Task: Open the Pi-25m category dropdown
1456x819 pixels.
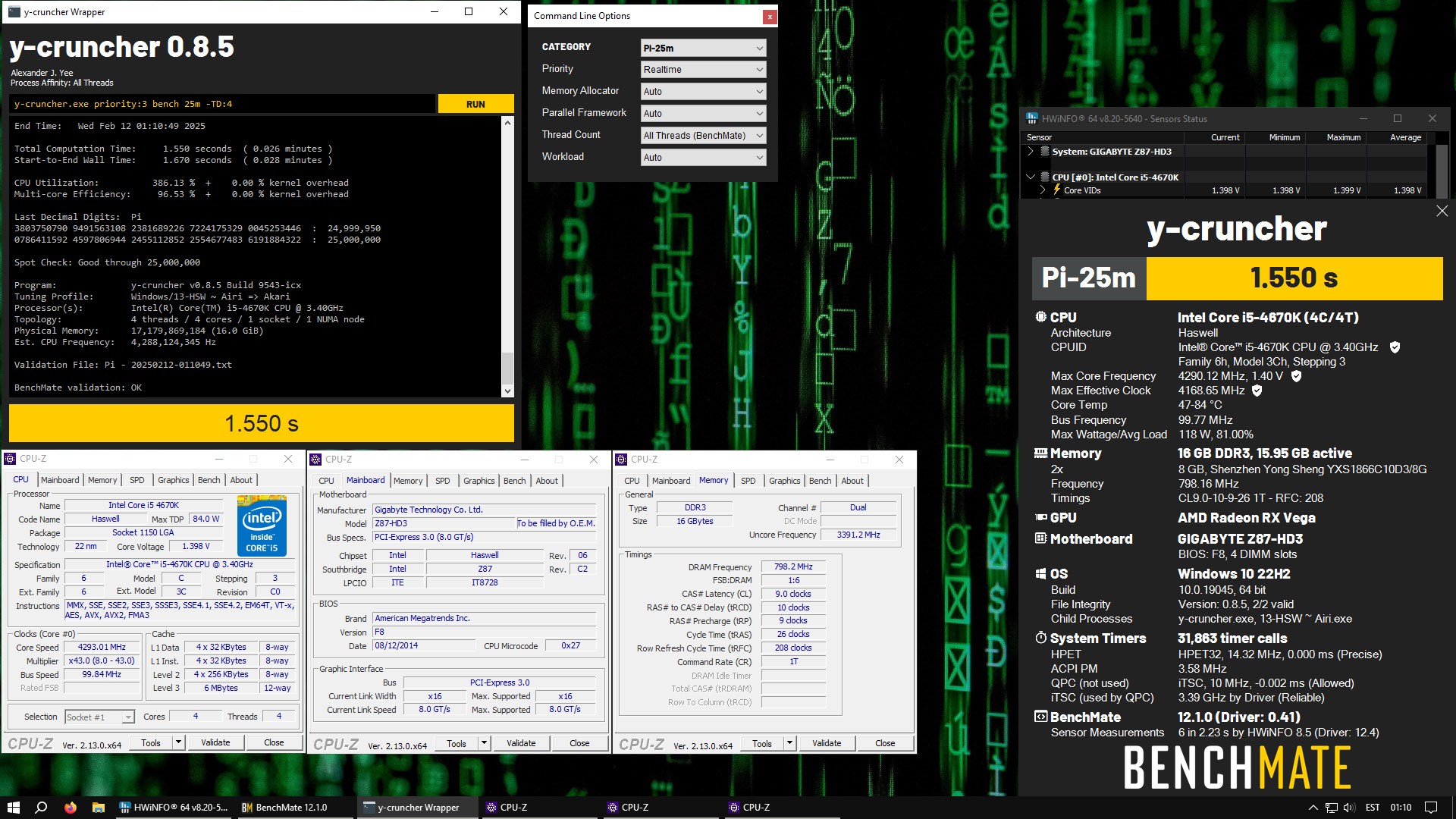Action: pyautogui.click(x=703, y=48)
